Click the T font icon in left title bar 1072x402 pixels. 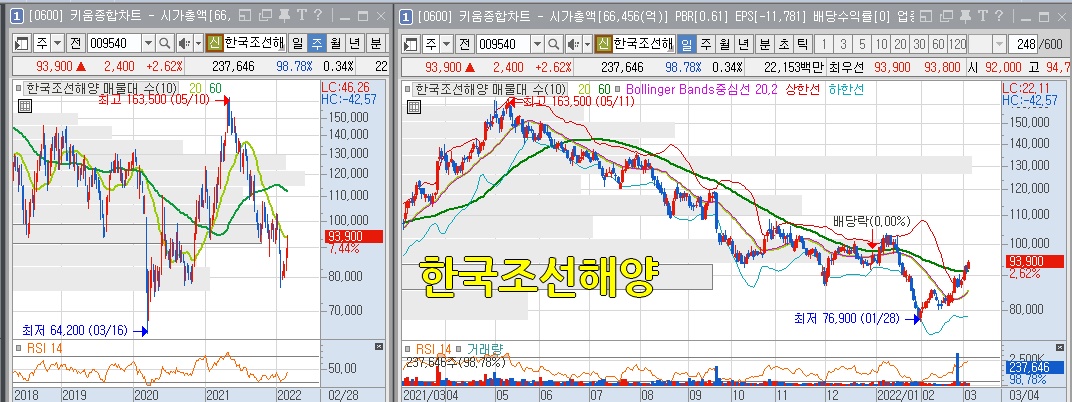tap(300, 16)
